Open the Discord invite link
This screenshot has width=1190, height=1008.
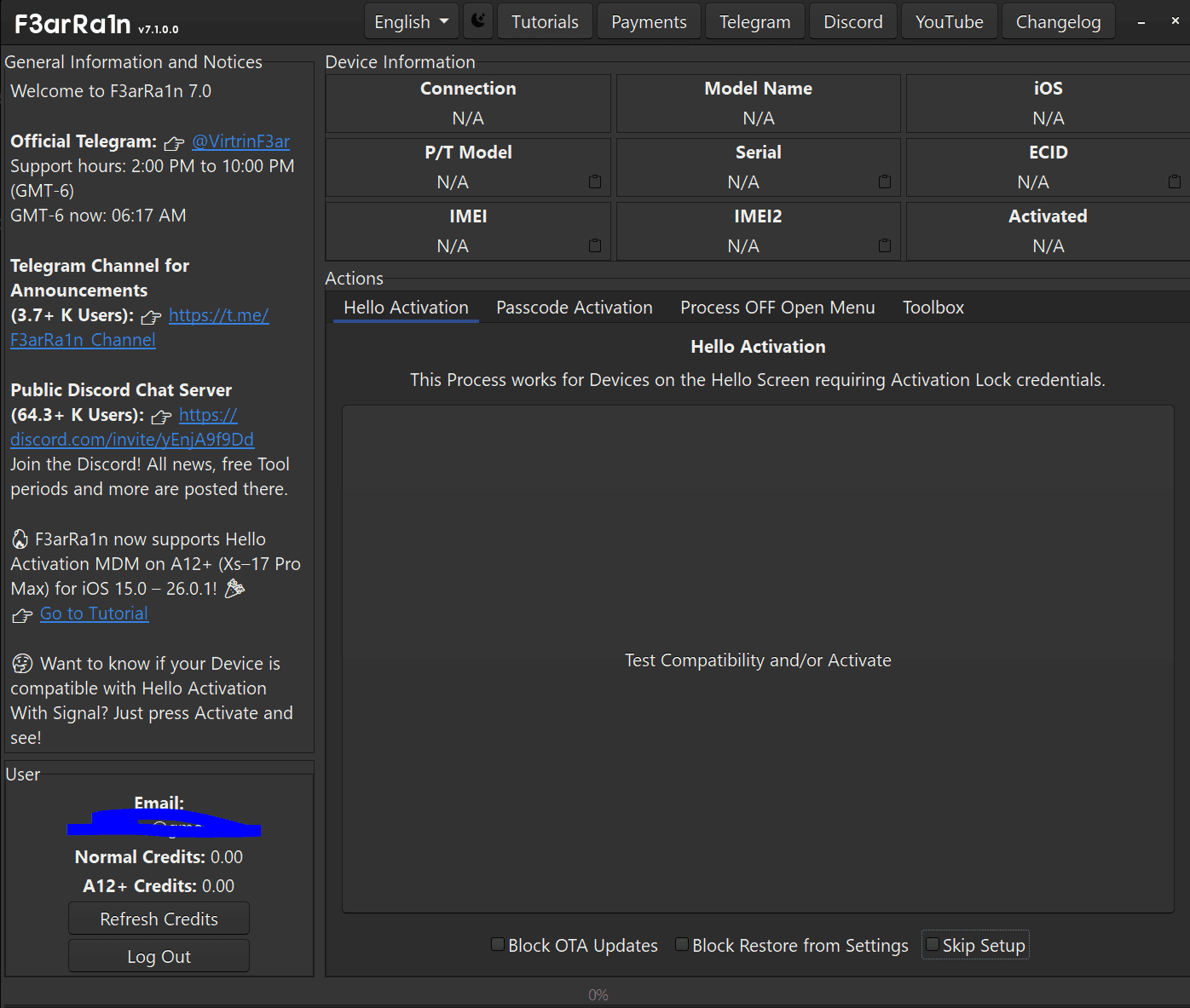click(x=132, y=440)
